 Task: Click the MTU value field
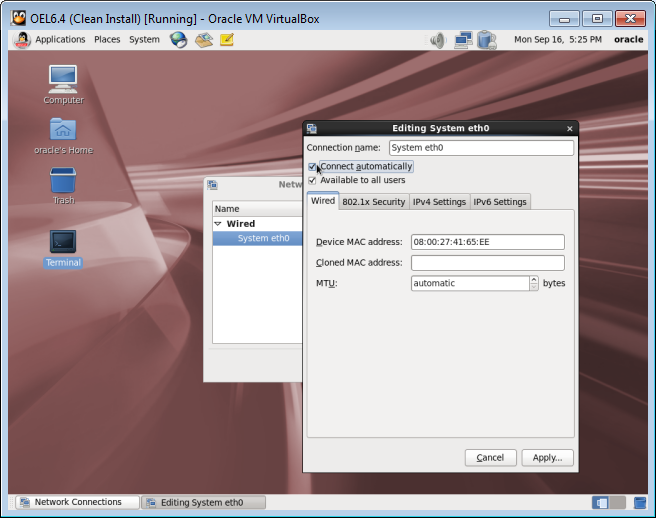[470, 283]
